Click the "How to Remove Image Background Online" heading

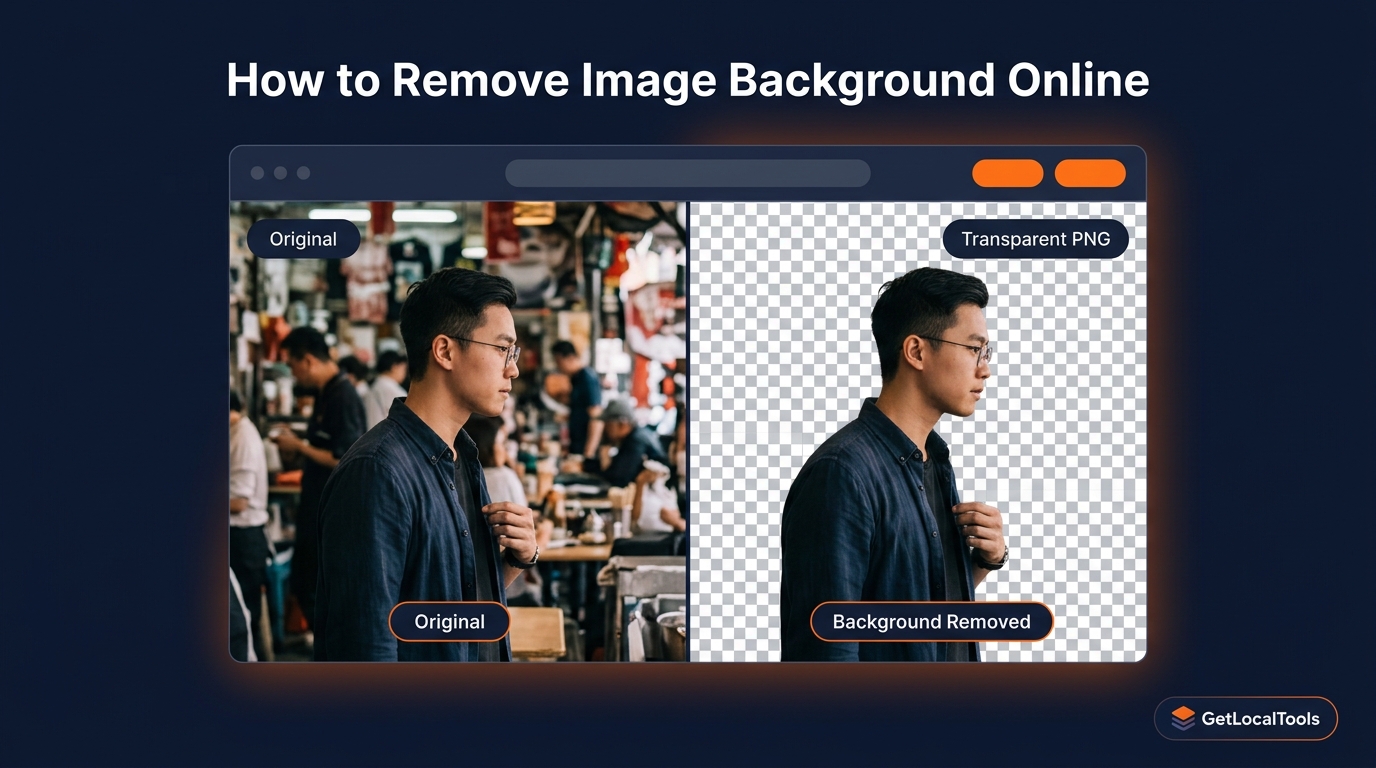pyautogui.click(x=688, y=80)
